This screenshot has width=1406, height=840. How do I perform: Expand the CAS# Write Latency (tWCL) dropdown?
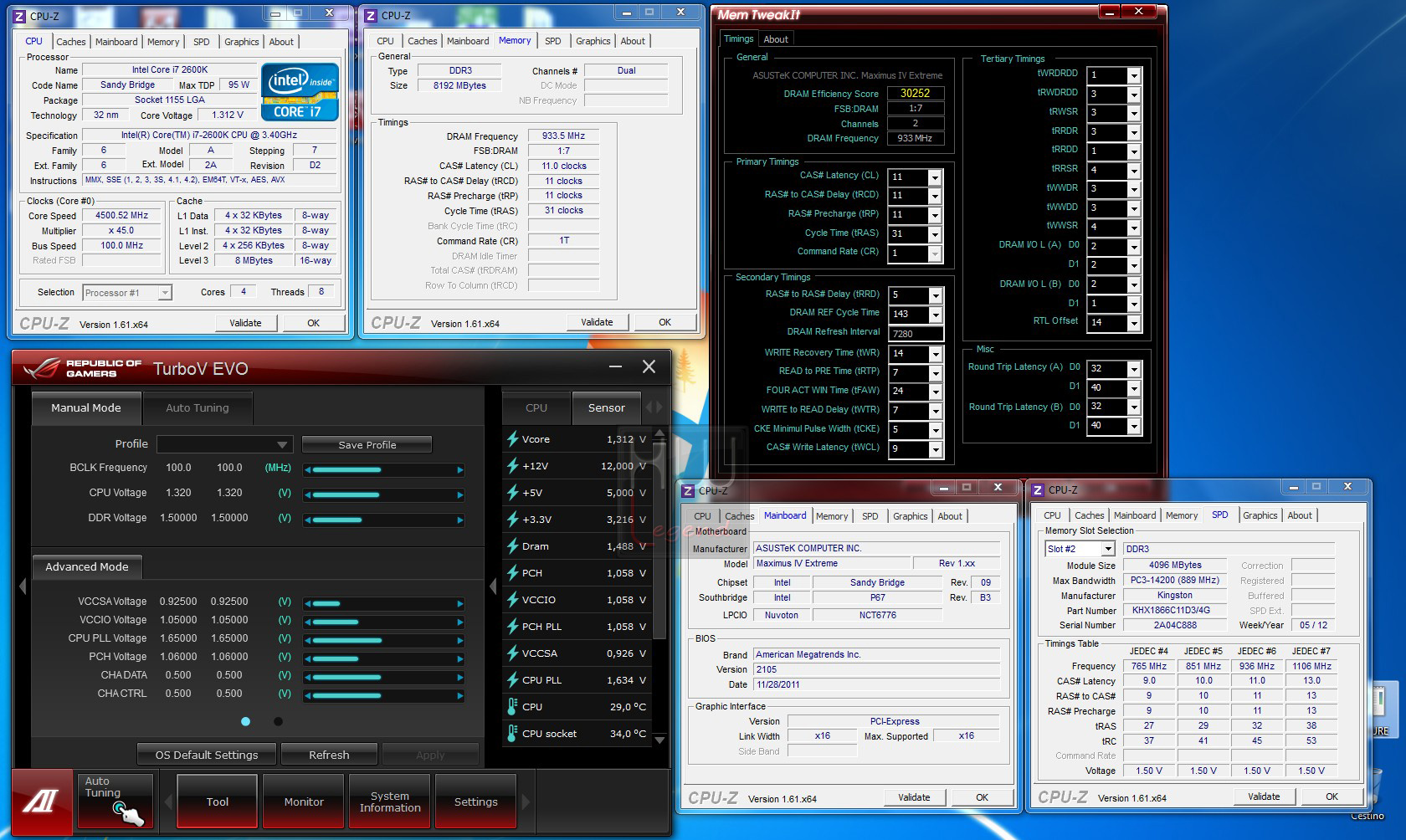(935, 449)
